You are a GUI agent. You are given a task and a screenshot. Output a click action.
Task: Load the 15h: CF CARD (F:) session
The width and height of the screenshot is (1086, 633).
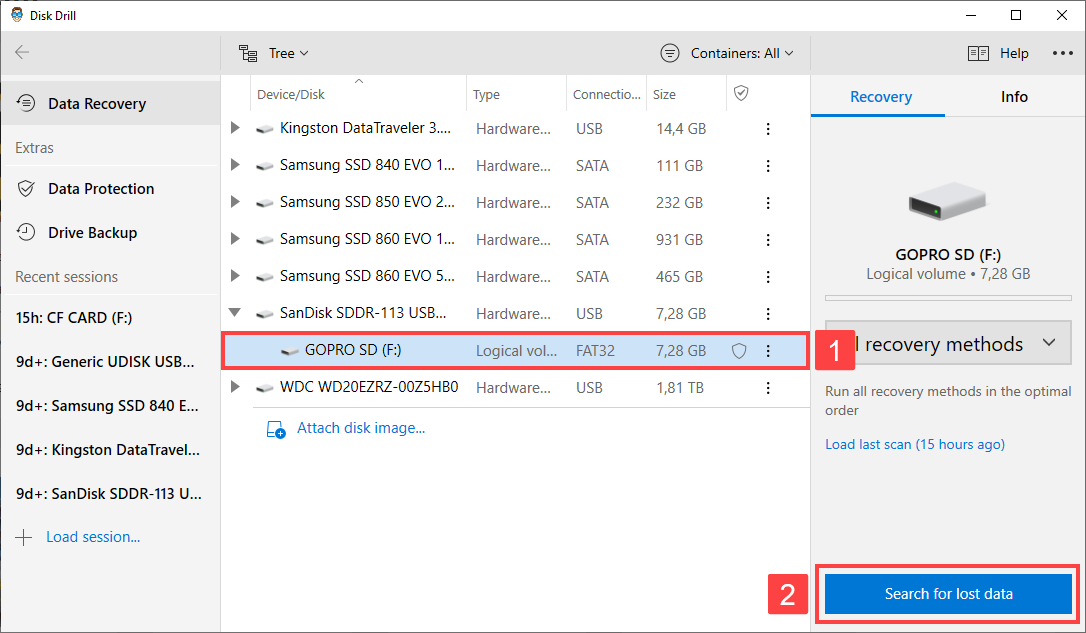(x=73, y=318)
